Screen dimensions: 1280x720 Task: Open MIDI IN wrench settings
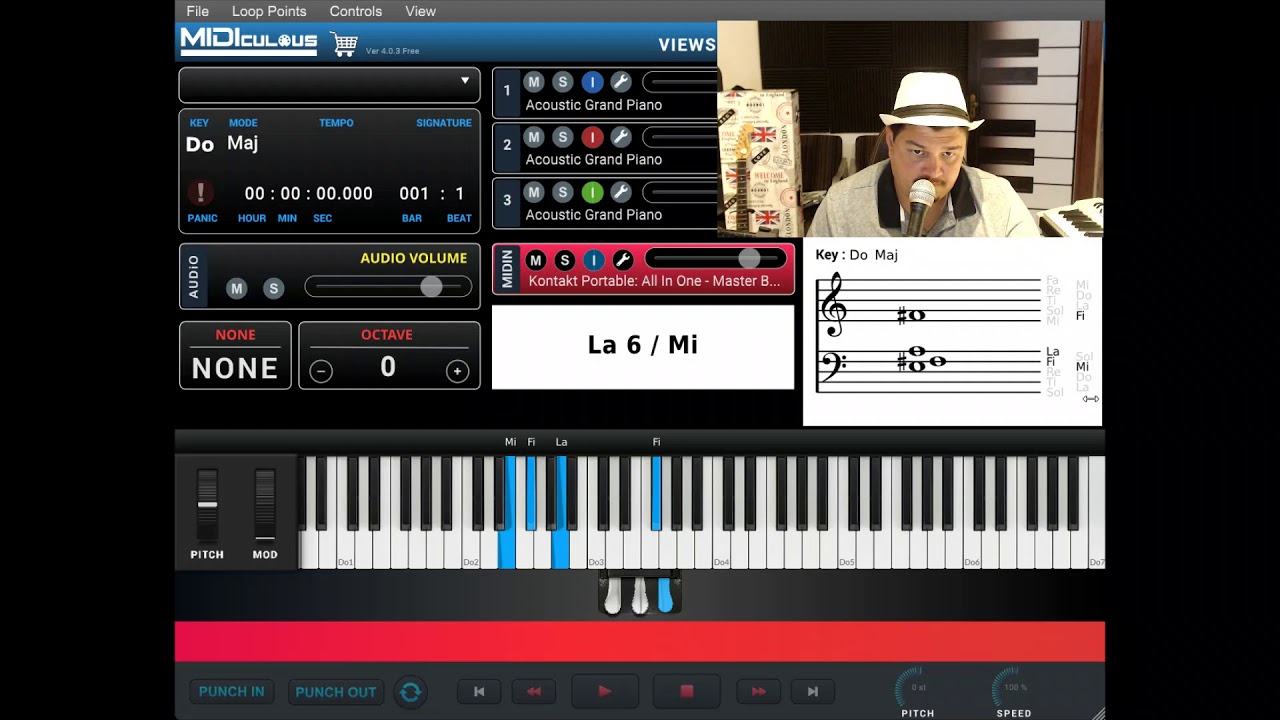click(622, 260)
